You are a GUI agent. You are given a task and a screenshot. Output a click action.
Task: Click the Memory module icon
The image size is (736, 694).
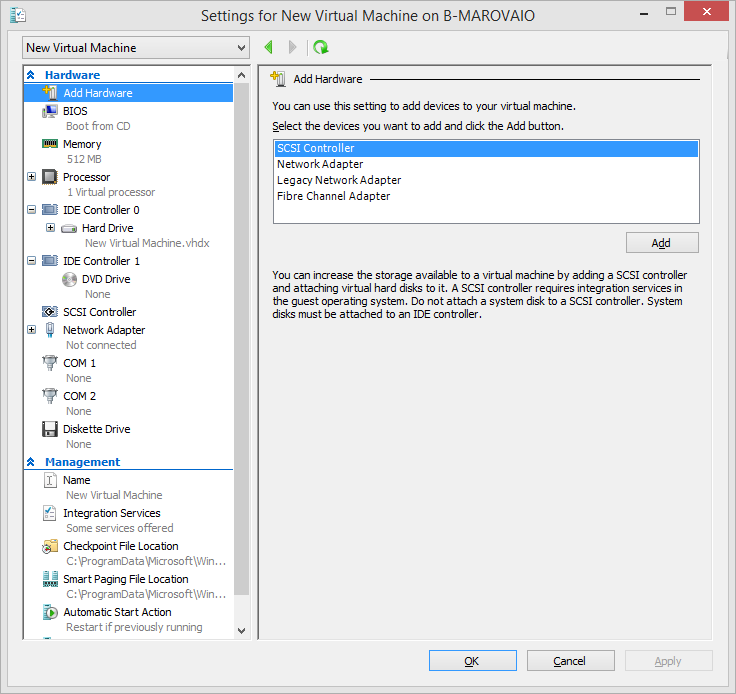(50, 144)
